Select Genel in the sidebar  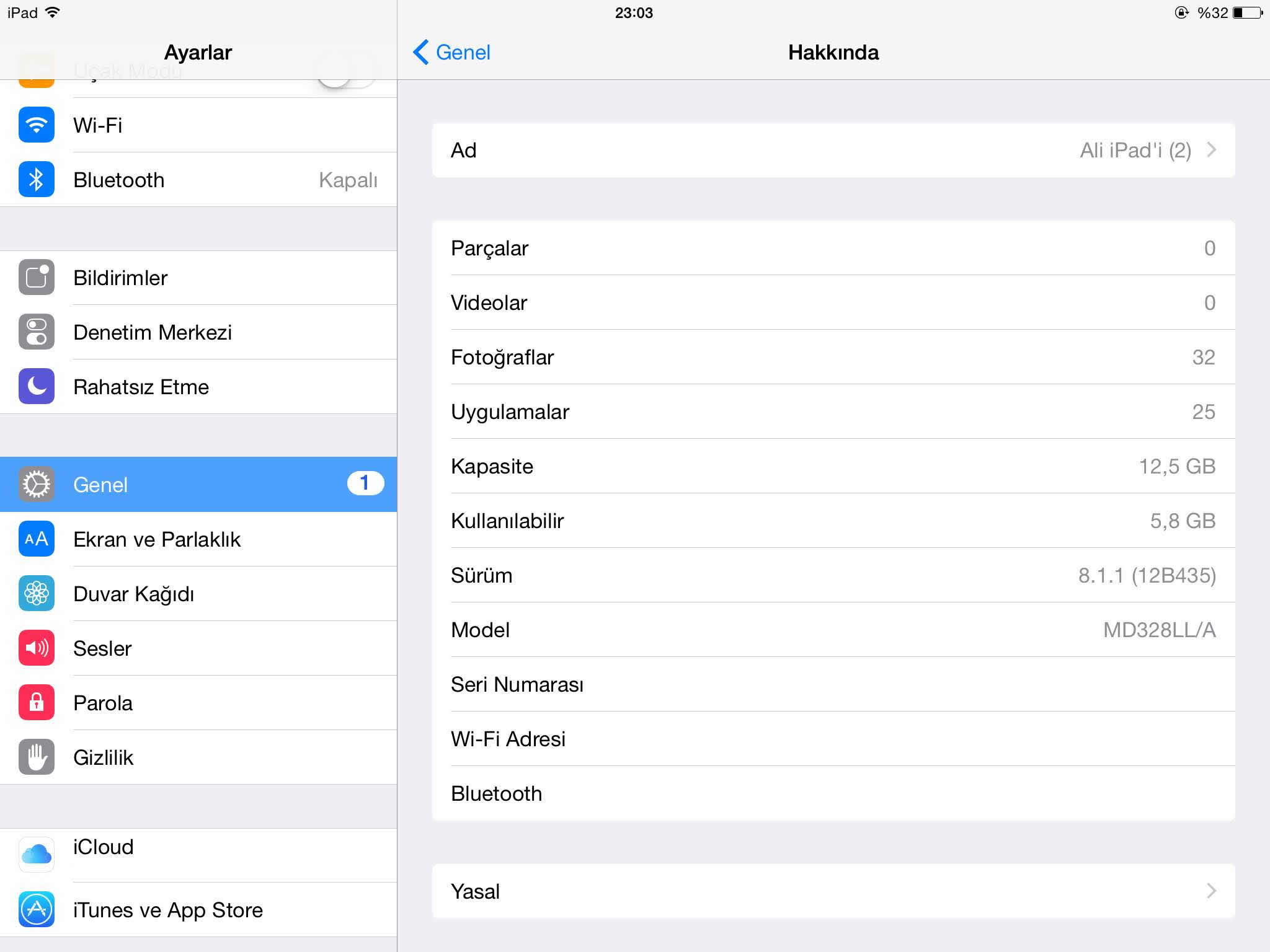pos(198,485)
